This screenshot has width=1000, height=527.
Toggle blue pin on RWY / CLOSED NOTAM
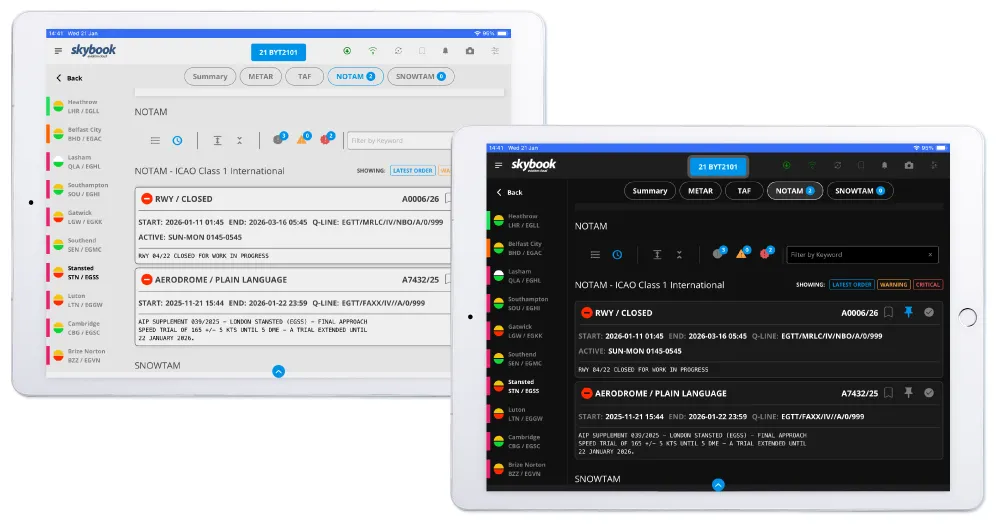coord(908,313)
